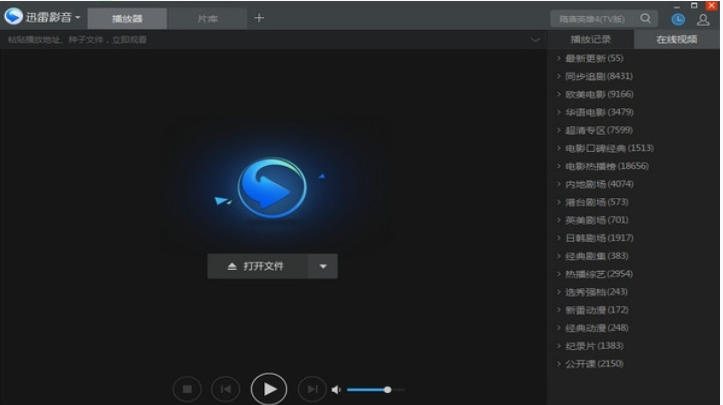The width and height of the screenshot is (723, 405).
Task: Click the search magnifier icon
Action: [645, 18]
